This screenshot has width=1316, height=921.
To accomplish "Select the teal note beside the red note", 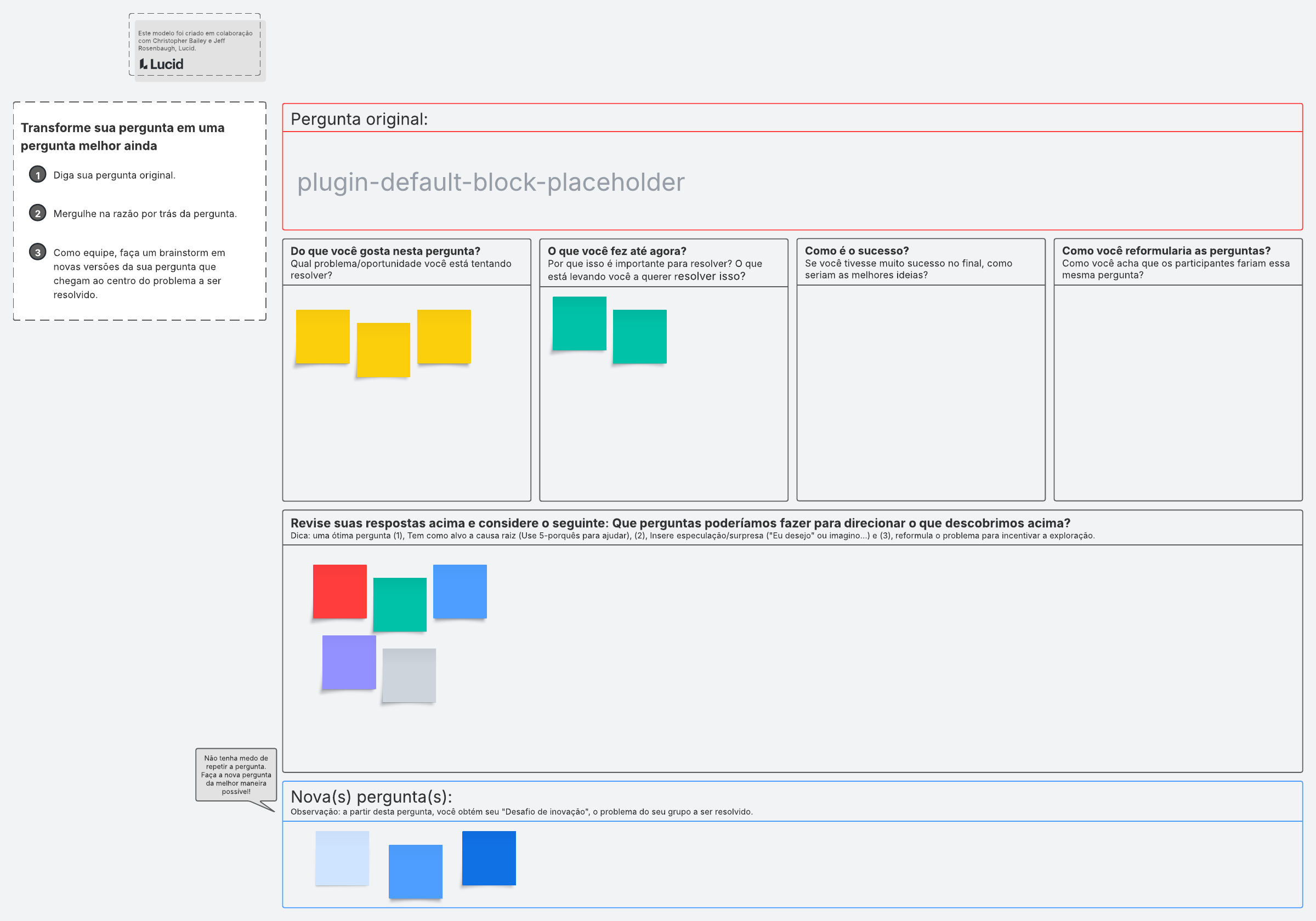I will pos(400,604).
